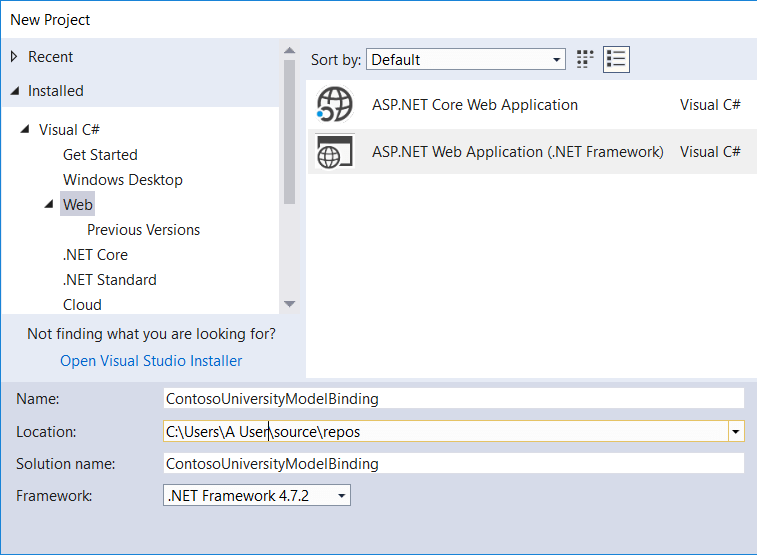Screen dimensions: 757x555
Task: Select Previous Versions under Web
Action: [x=143, y=230]
